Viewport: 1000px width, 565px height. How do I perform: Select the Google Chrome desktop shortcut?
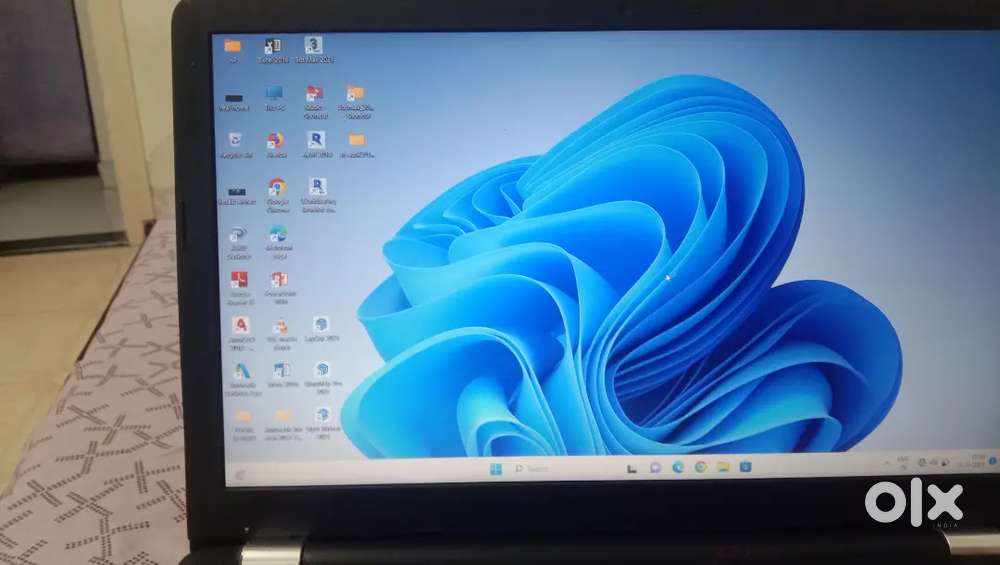click(277, 195)
